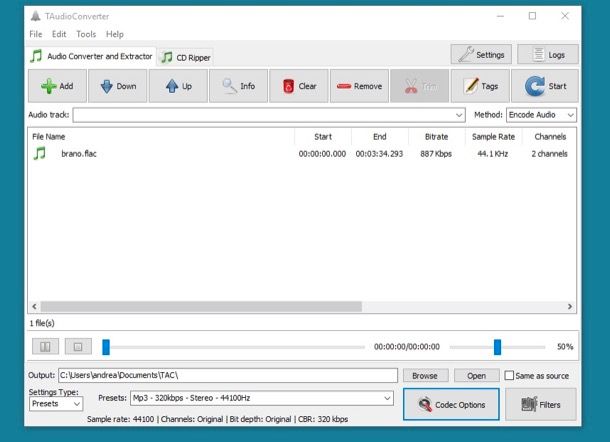This screenshot has width=610, height=442.
Task: Open Codec Options
Action: click(x=452, y=404)
